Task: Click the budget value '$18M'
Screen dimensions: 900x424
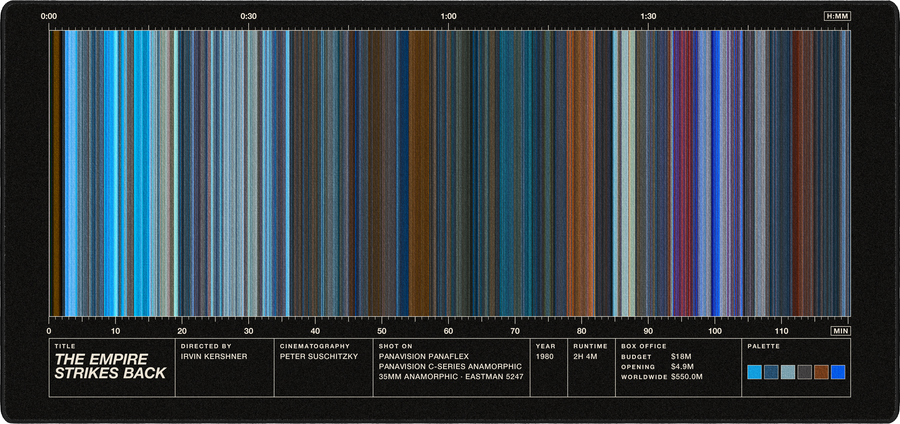Action: pos(680,356)
